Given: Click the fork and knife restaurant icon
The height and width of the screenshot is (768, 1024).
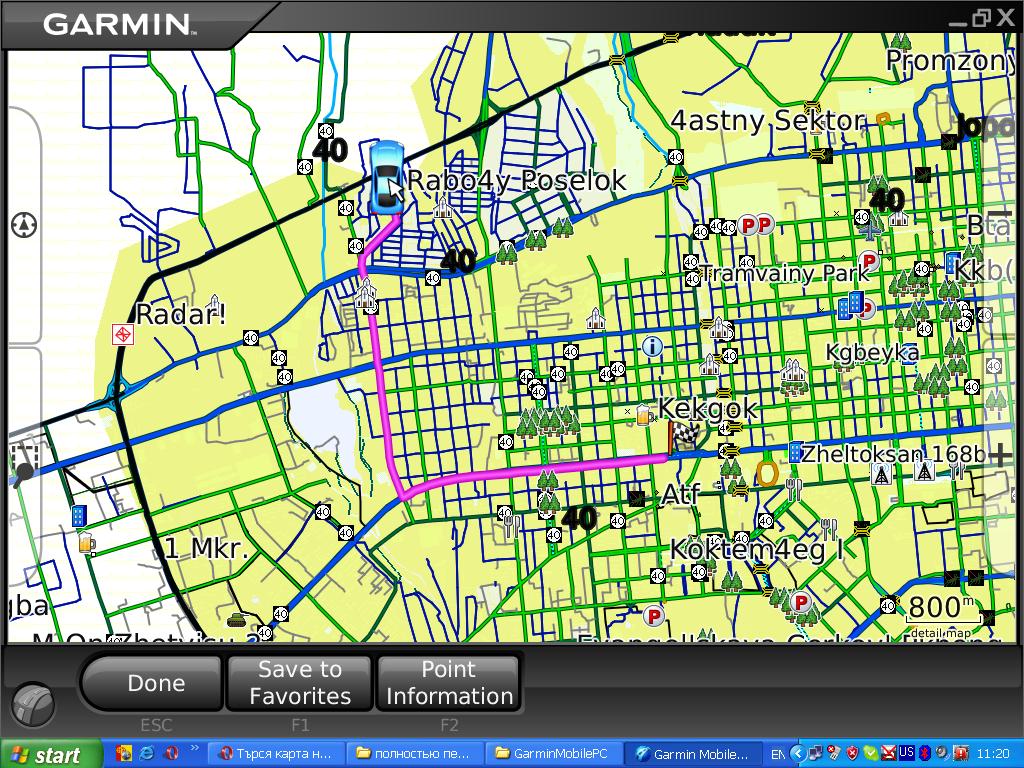Looking at the screenshot, I should (794, 489).
